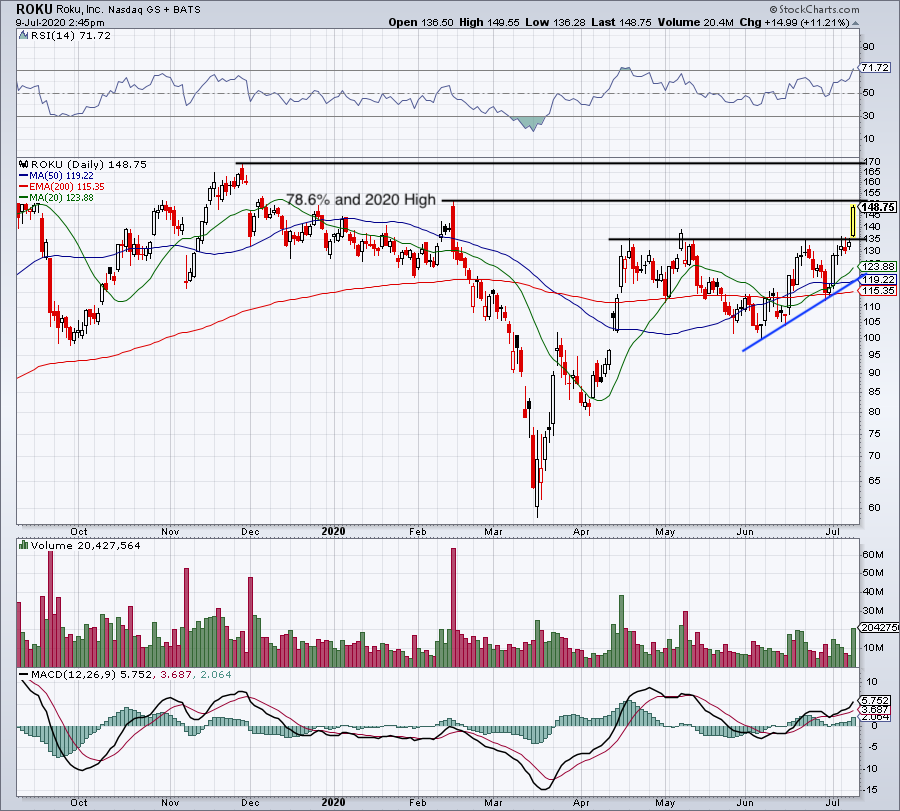
Task: Click the RSI 71.72 axis value tag
Action: tap(876, 68)
